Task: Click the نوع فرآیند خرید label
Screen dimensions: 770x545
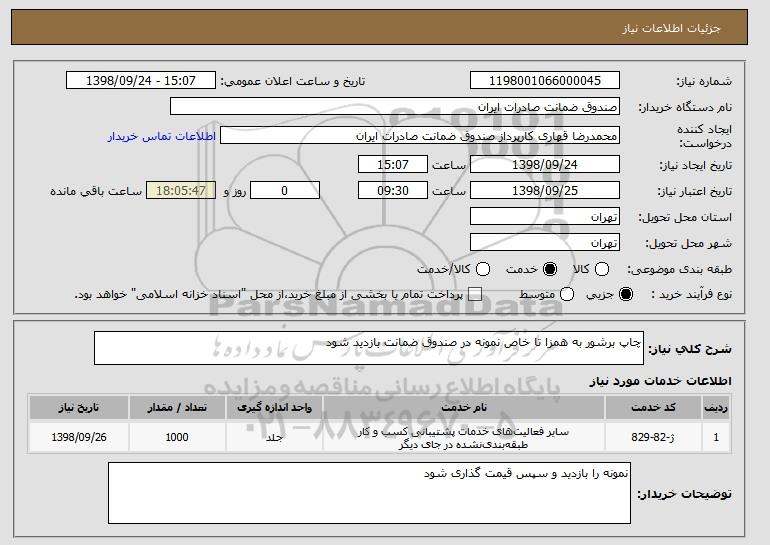Action: [691, 295]
